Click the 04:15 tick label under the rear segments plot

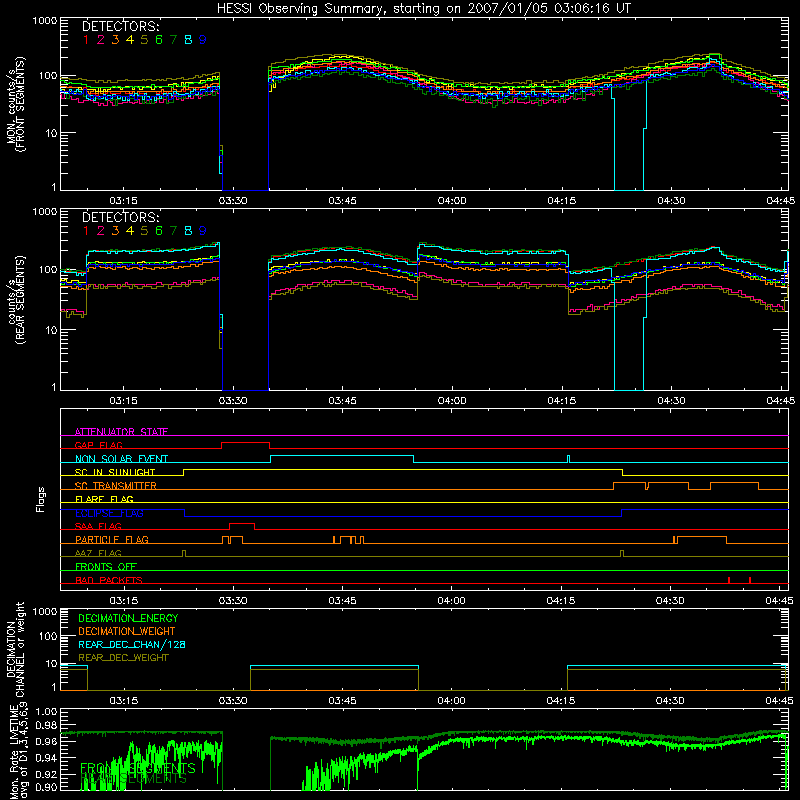(561, 401)
